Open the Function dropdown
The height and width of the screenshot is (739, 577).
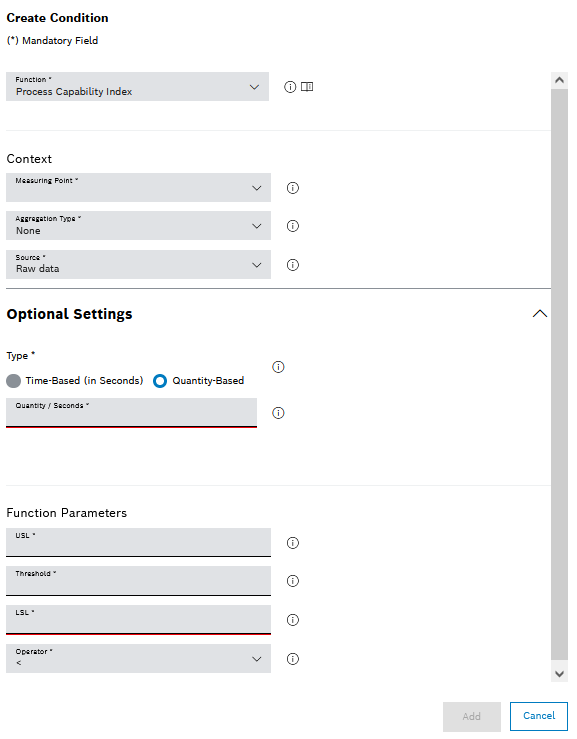tap(137, 86)
